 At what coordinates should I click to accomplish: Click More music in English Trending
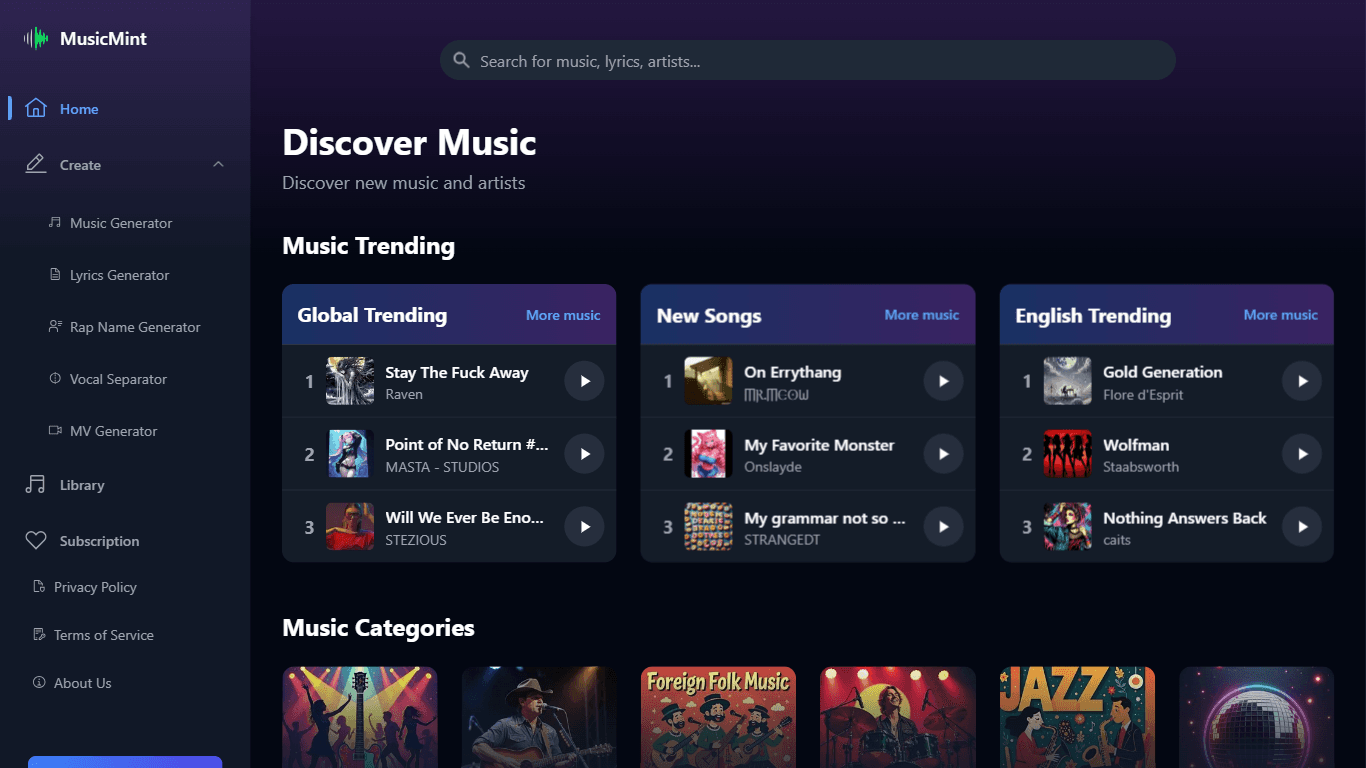(1281, 315)
